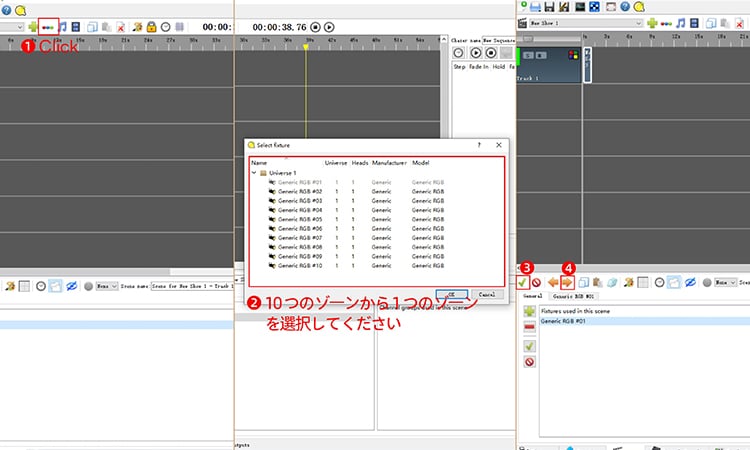Open a workspace file in right window
The height and width of the screenshot is (450, 750).
536,7
